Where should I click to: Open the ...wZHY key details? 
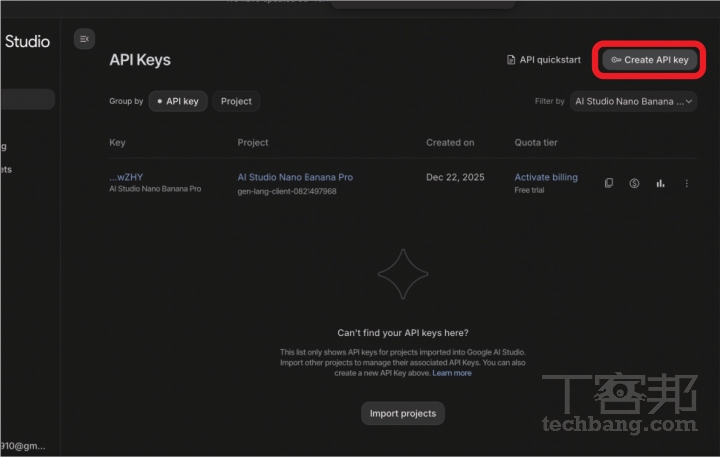click(126, 177)
